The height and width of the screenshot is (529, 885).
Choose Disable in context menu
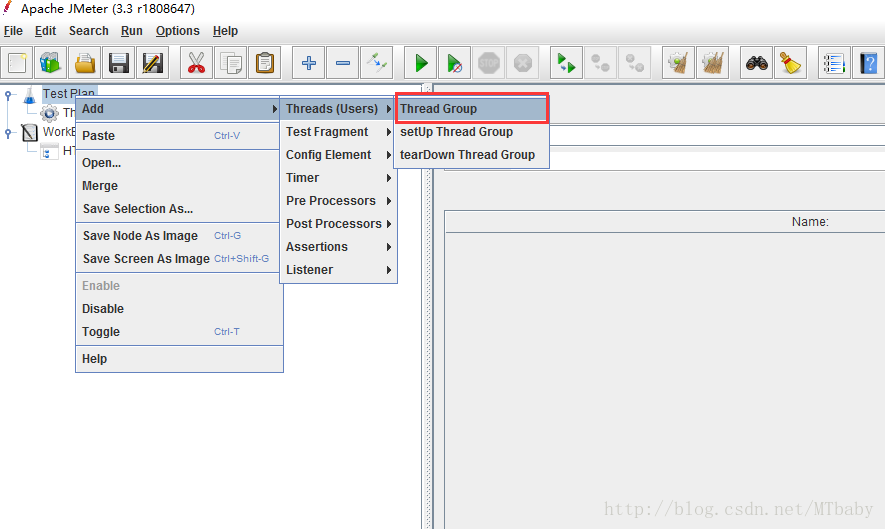click(179, 309)
